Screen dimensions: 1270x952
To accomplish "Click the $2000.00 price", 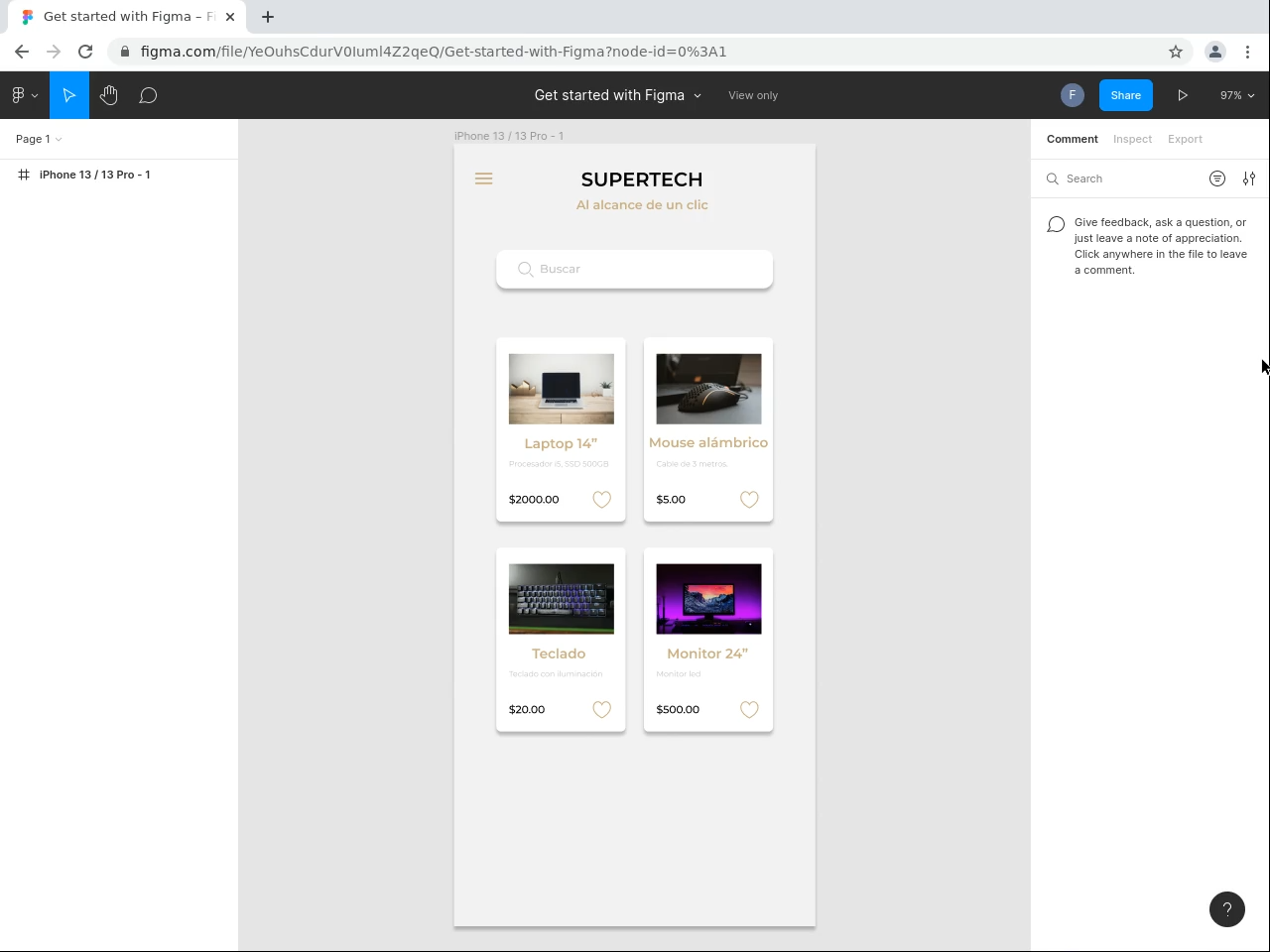I will (534, 500).
